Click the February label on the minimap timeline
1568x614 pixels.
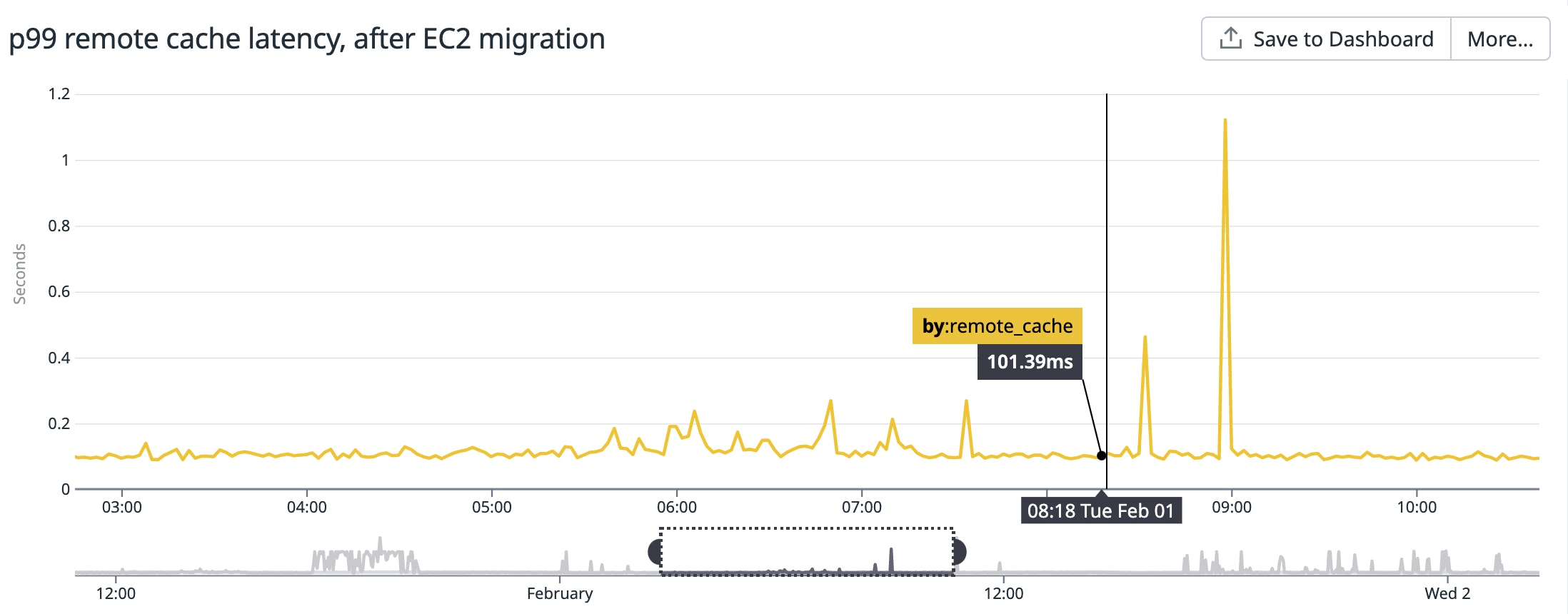coord(560,593)
